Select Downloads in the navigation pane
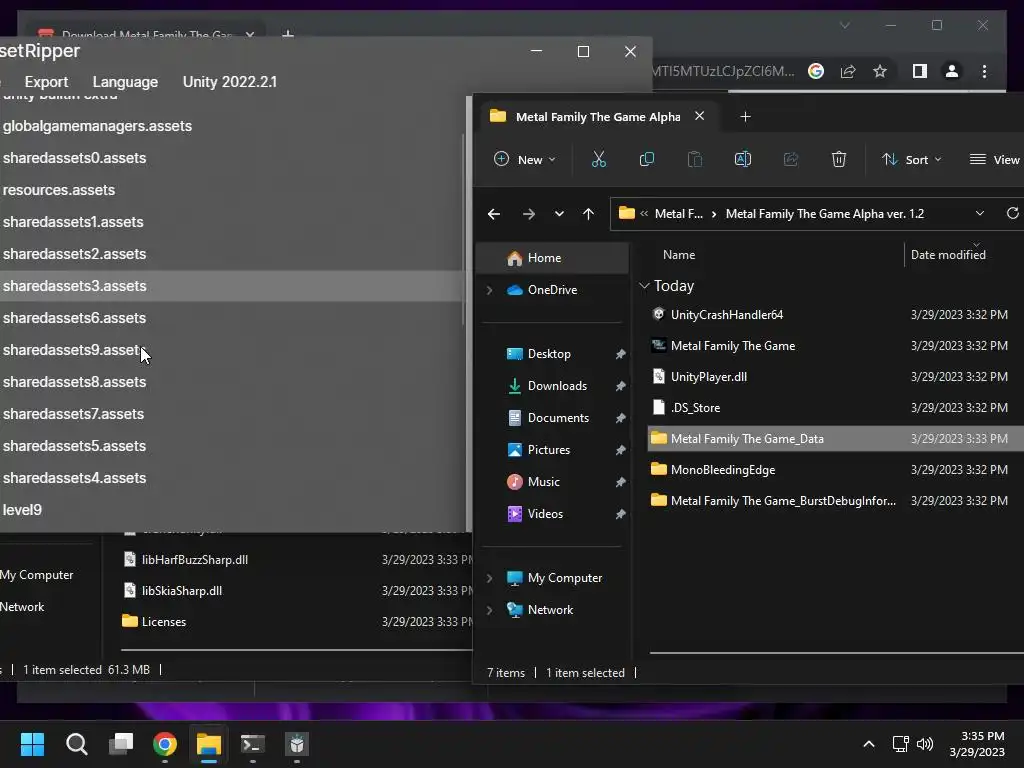Viewport: 1024px width, 768px height. (x=554, y=386)
